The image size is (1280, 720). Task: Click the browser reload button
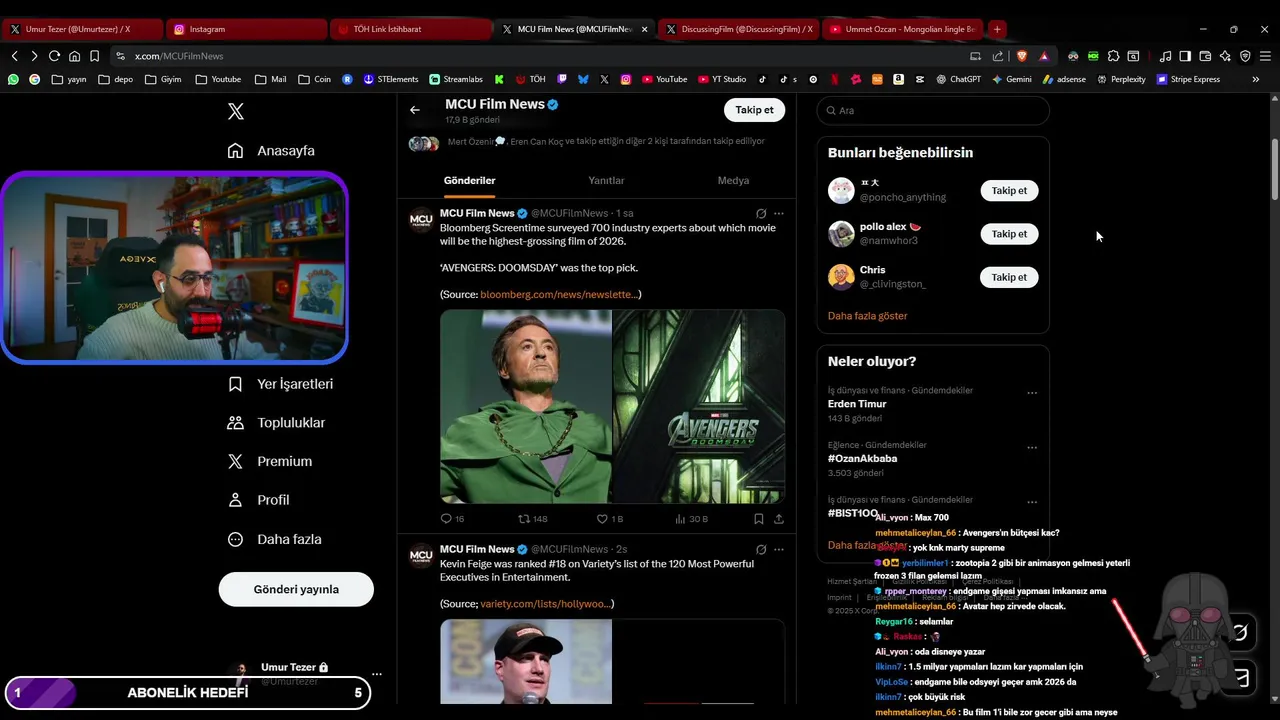pyautogui.click(x=54, y=56)
